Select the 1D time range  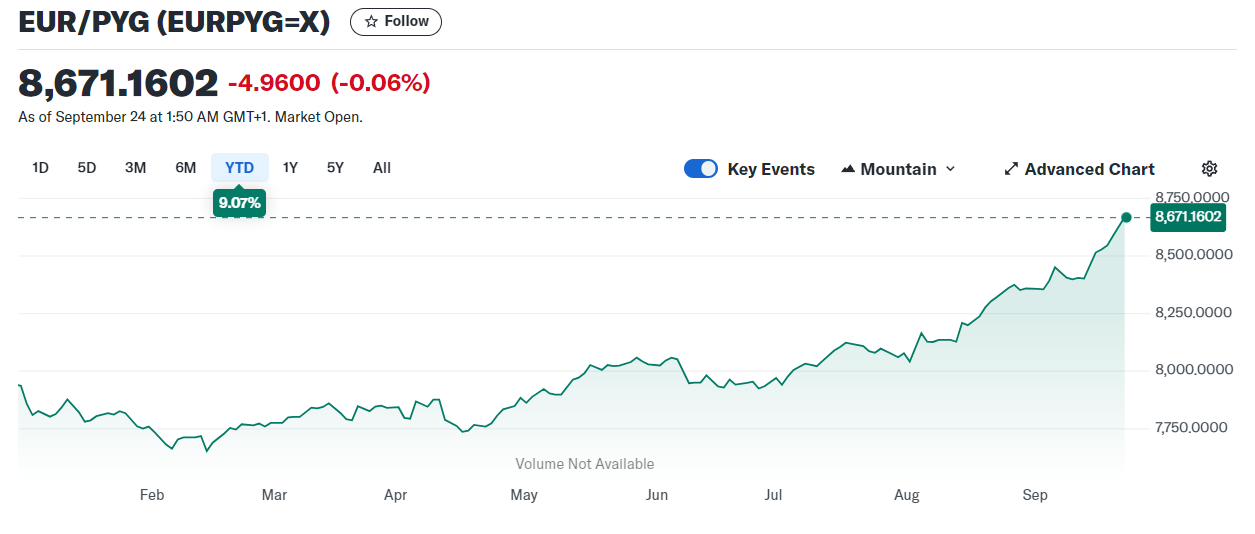coord(40,168)
